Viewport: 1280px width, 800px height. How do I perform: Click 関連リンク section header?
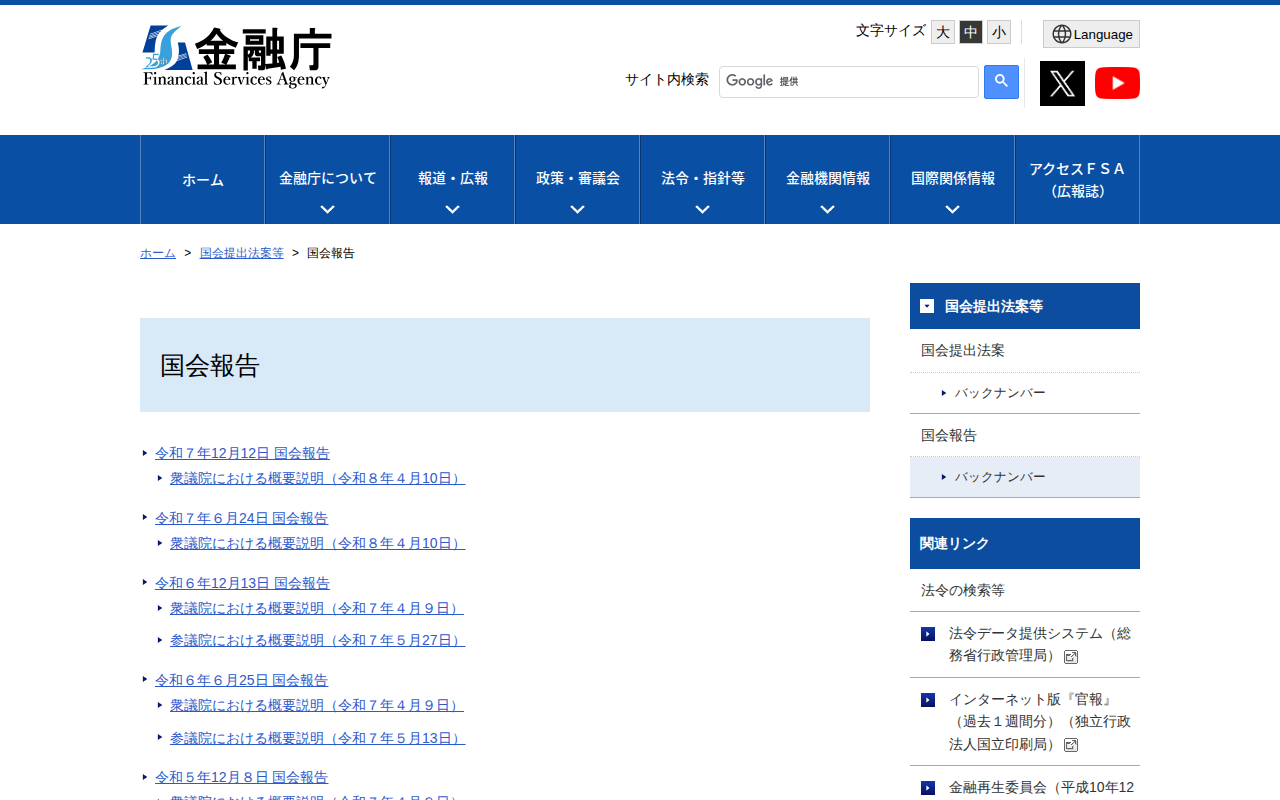(1025, 543)
